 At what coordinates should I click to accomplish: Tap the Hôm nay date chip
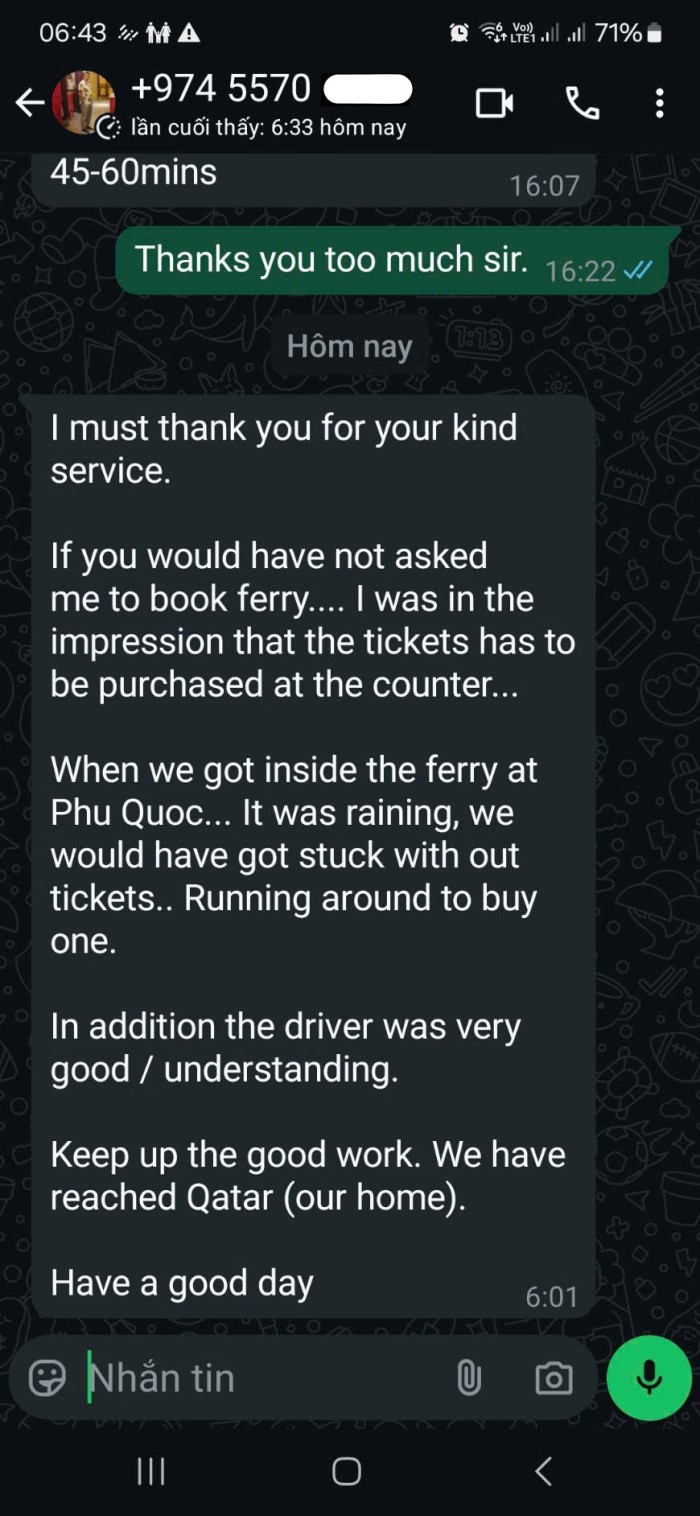[x=349, y=346]
